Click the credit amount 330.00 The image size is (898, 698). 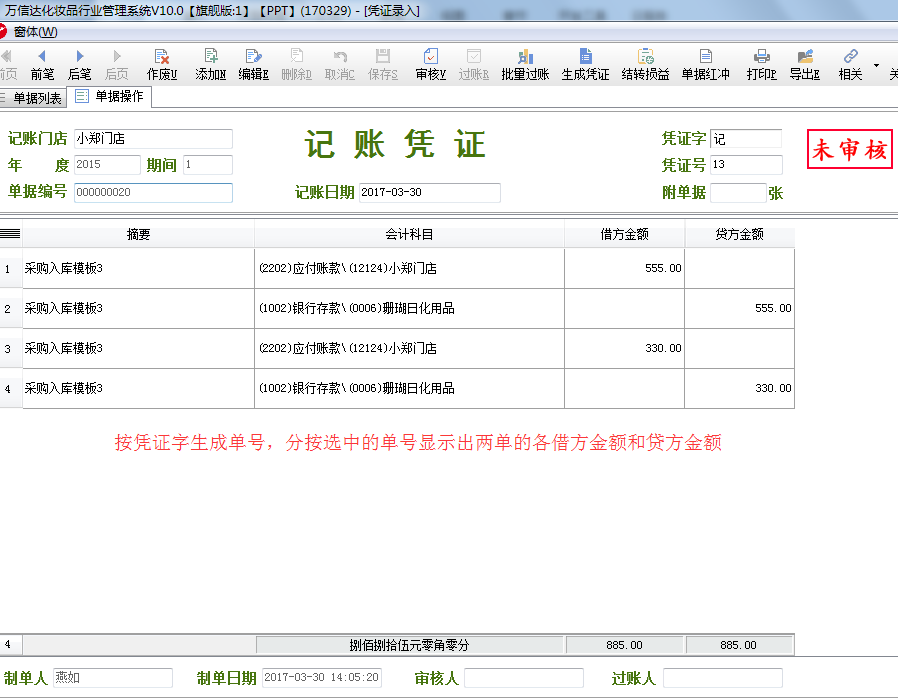pos(739,389)
